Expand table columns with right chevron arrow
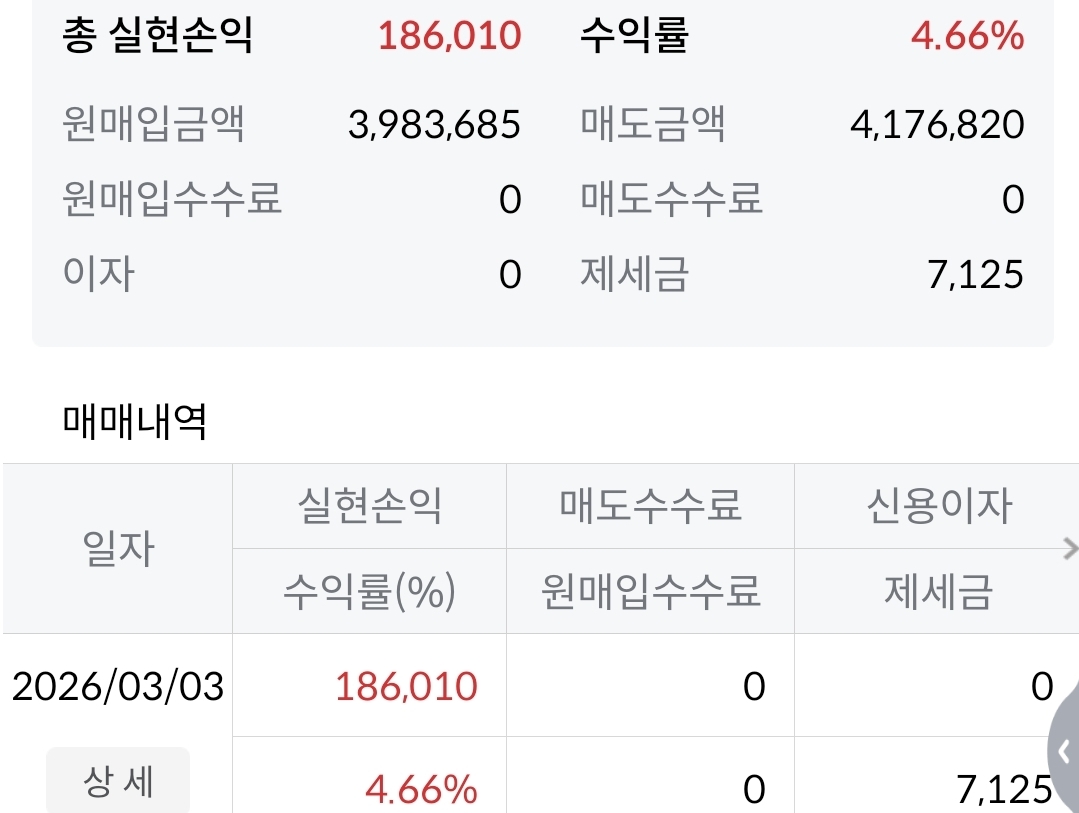This screenshot has width=1079, height=813. click(x=1069, y=549)
